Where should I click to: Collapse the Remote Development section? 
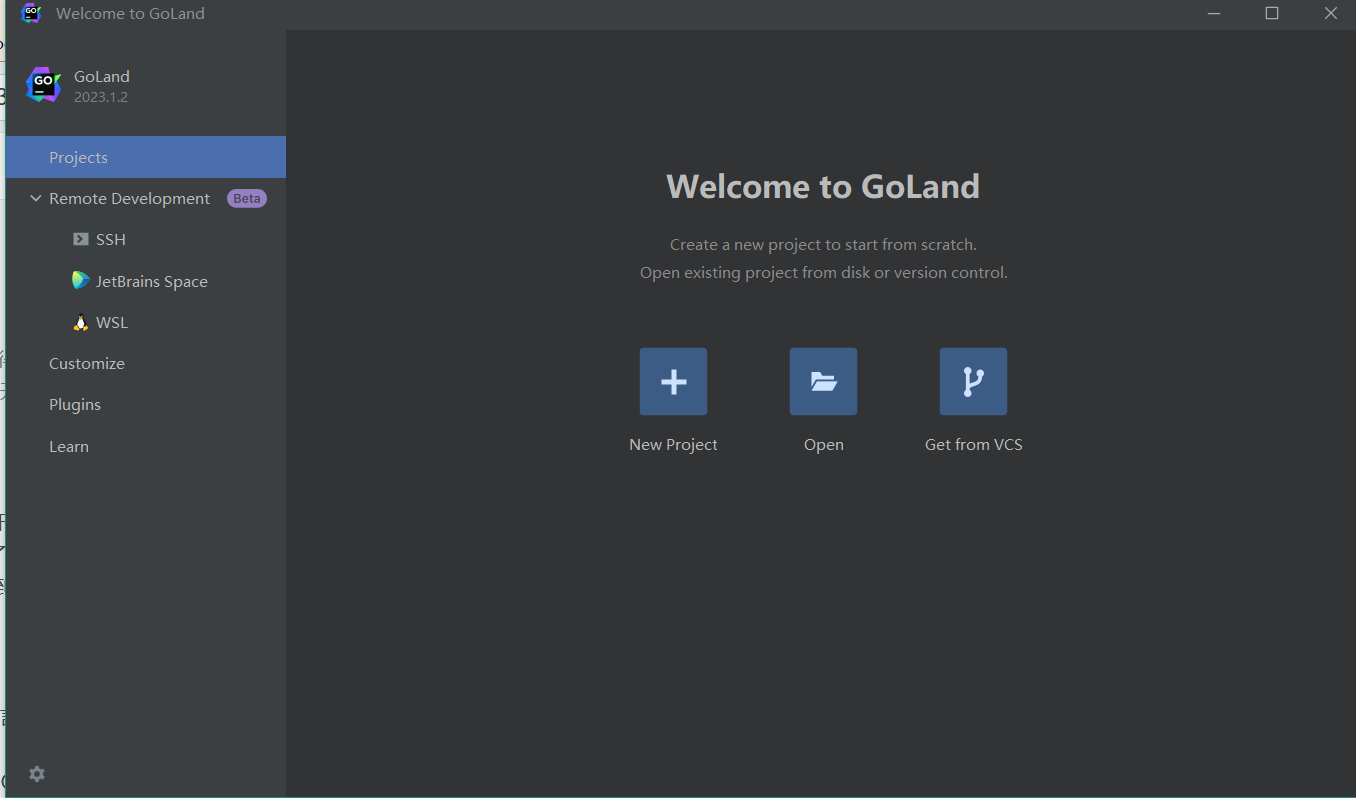[x=36, y=199]
